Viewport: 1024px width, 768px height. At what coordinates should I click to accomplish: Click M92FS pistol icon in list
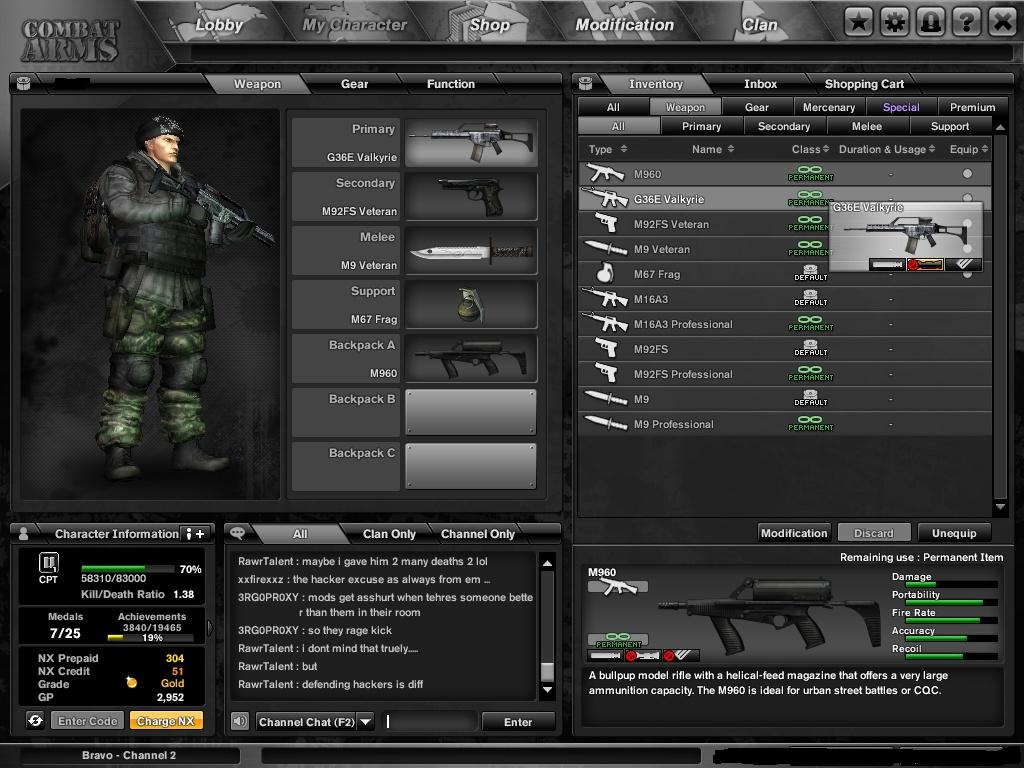pos(606,348)
